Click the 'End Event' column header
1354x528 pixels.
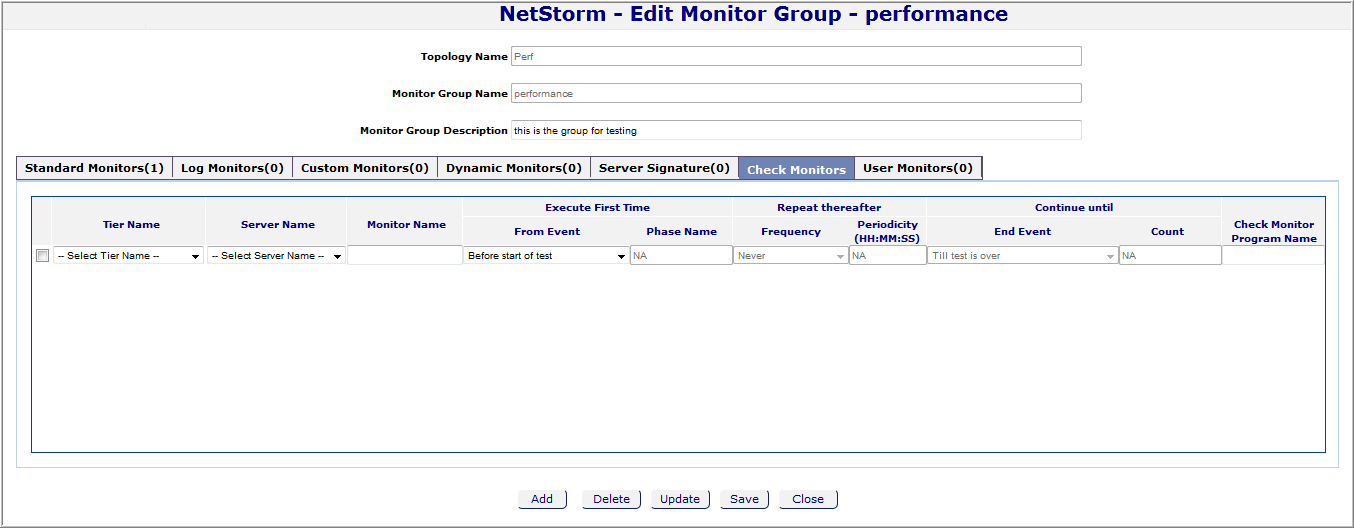pyautogui.click(x=1022, y=231)
